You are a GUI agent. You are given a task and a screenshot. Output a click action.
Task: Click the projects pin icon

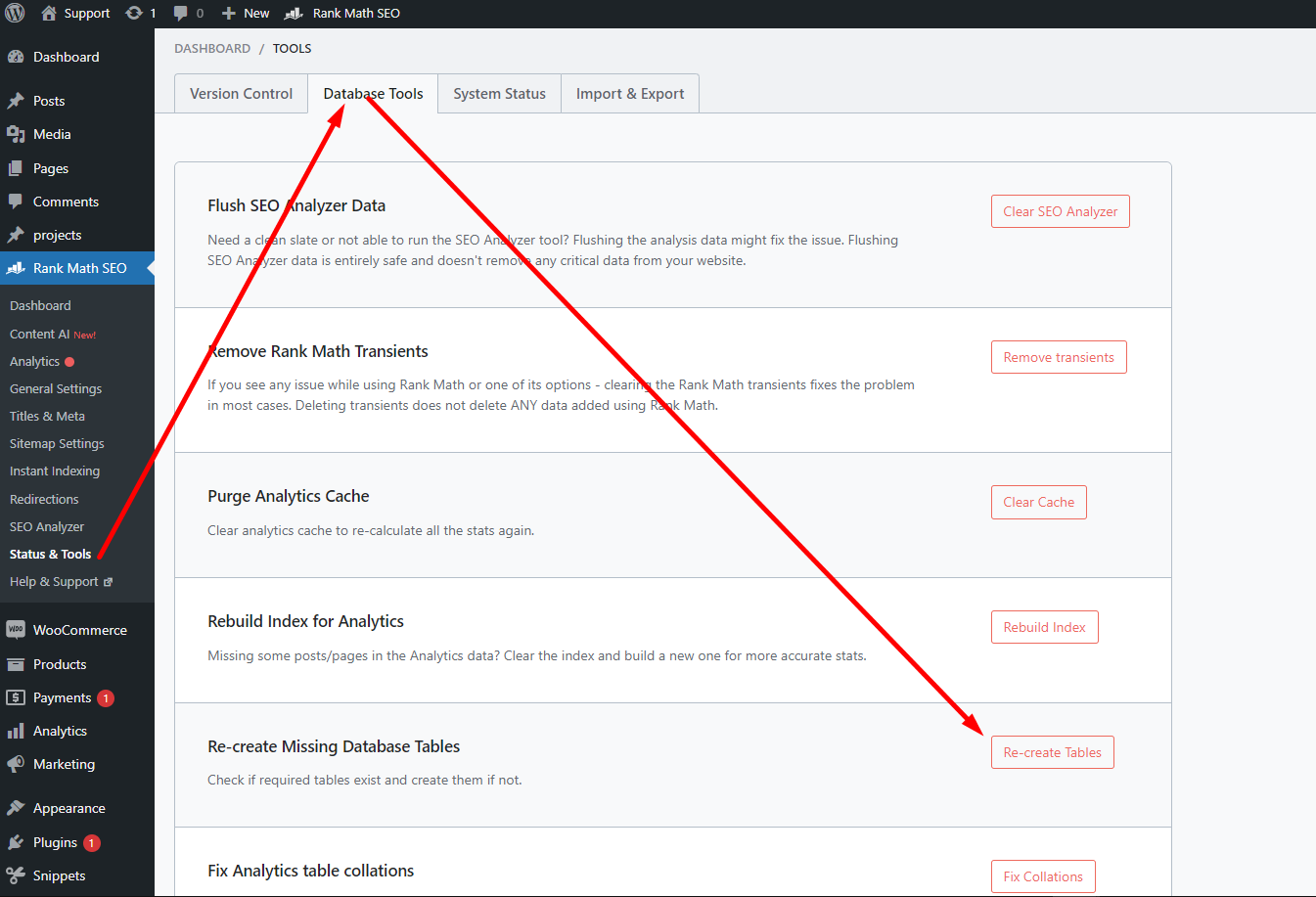[x=16, y=235]
